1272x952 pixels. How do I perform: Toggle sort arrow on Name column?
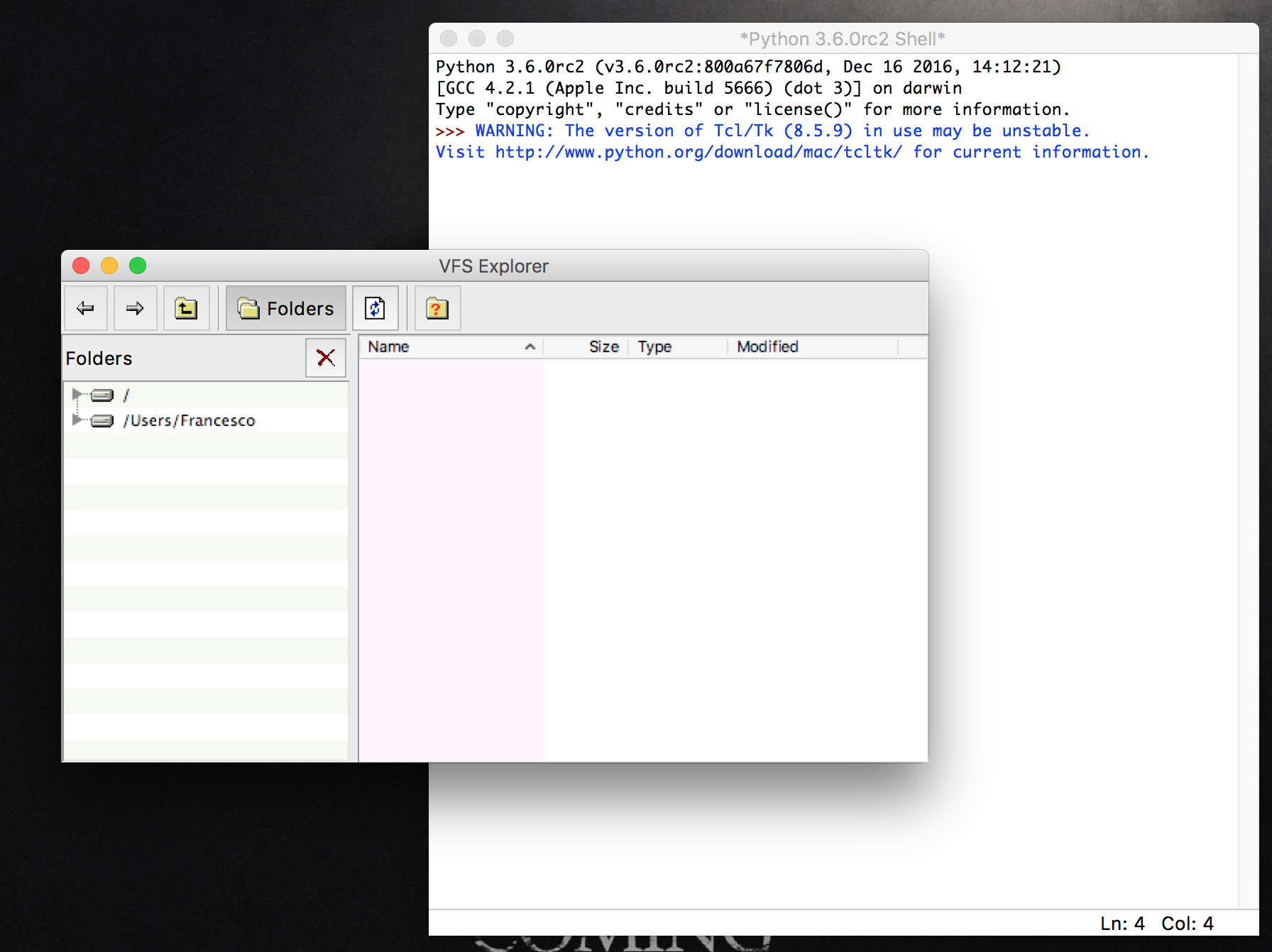(530, 346)
